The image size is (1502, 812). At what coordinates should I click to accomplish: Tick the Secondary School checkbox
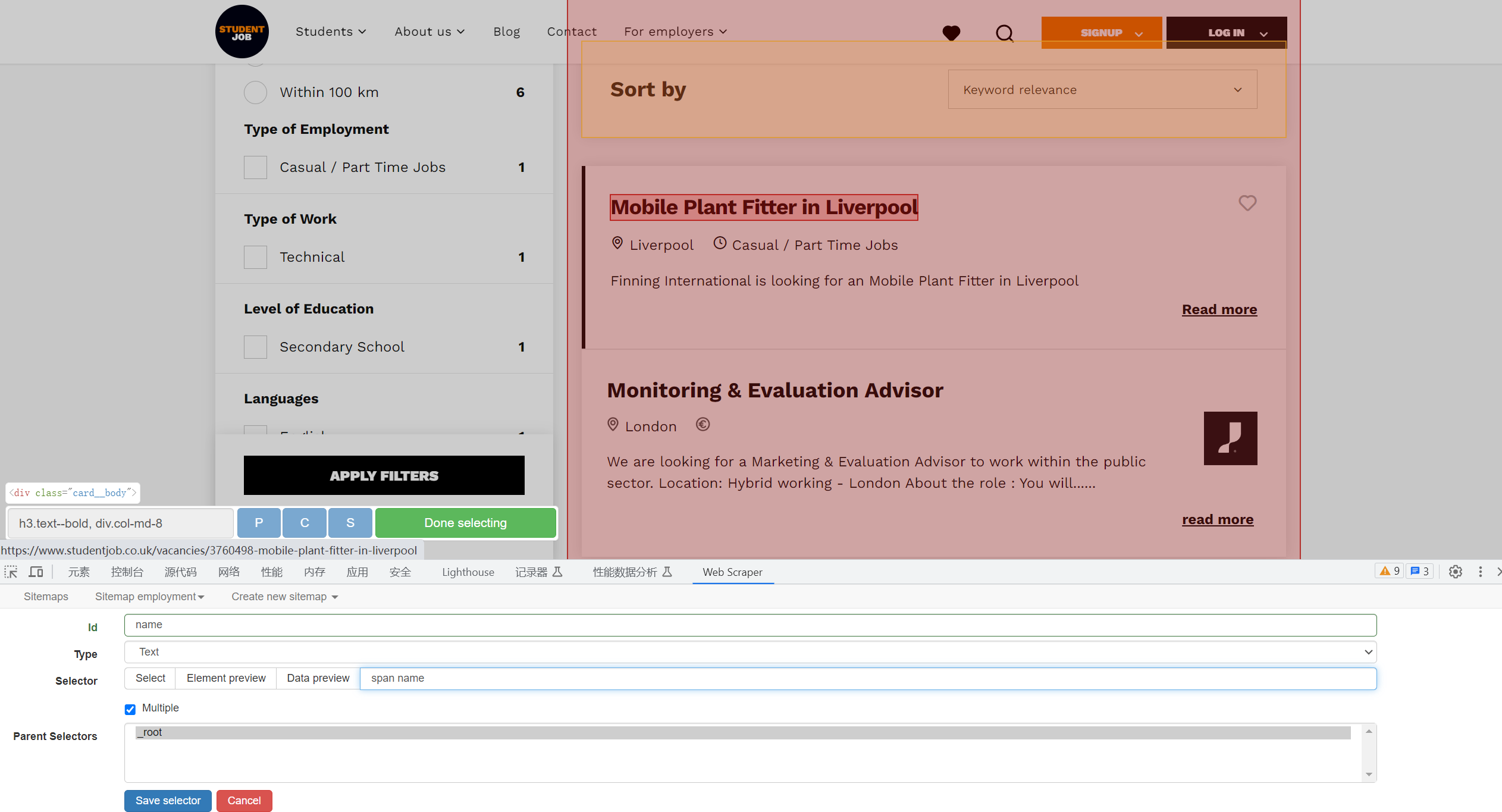tap(255, 347)
